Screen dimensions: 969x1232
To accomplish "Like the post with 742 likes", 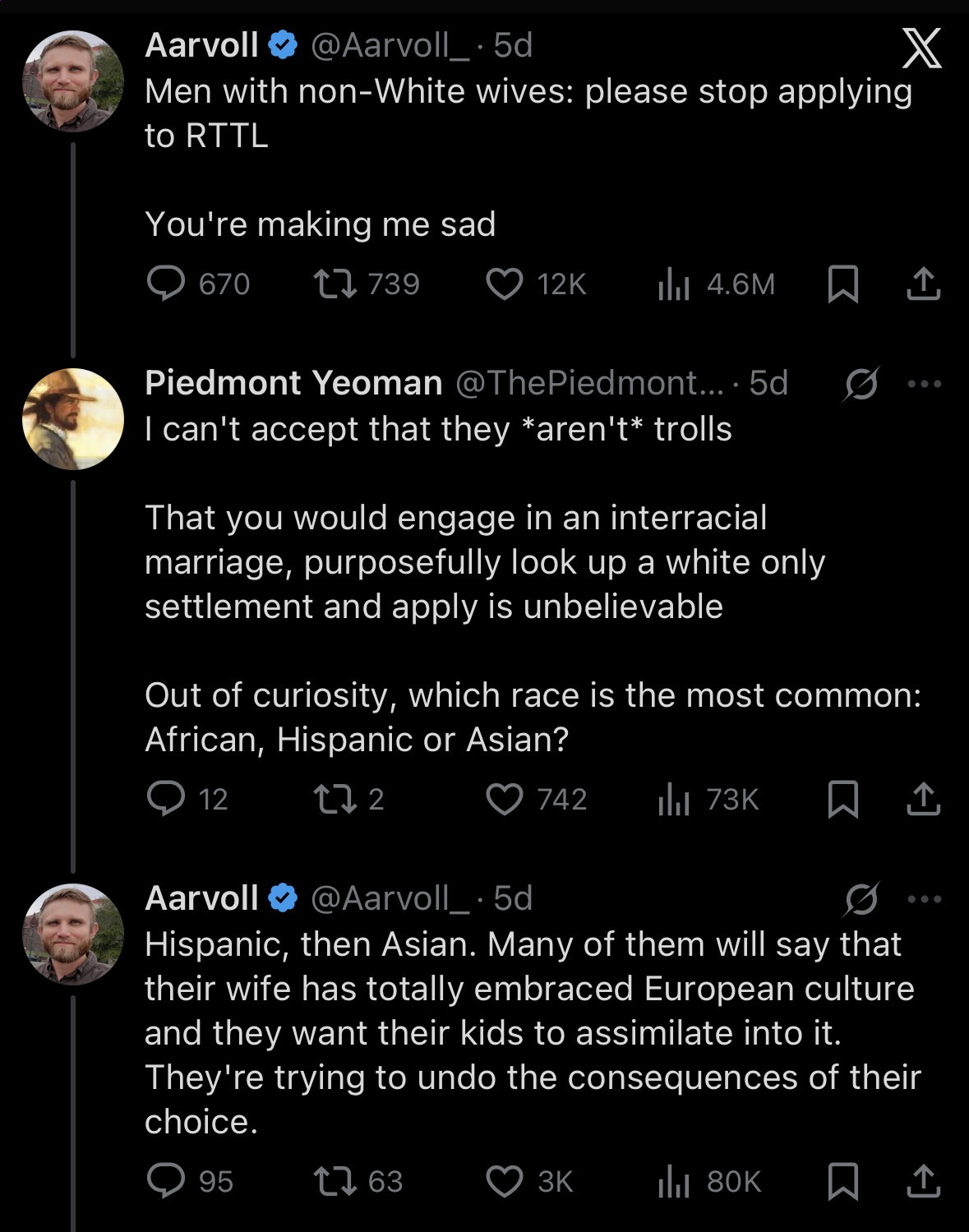I will point(505,799).
